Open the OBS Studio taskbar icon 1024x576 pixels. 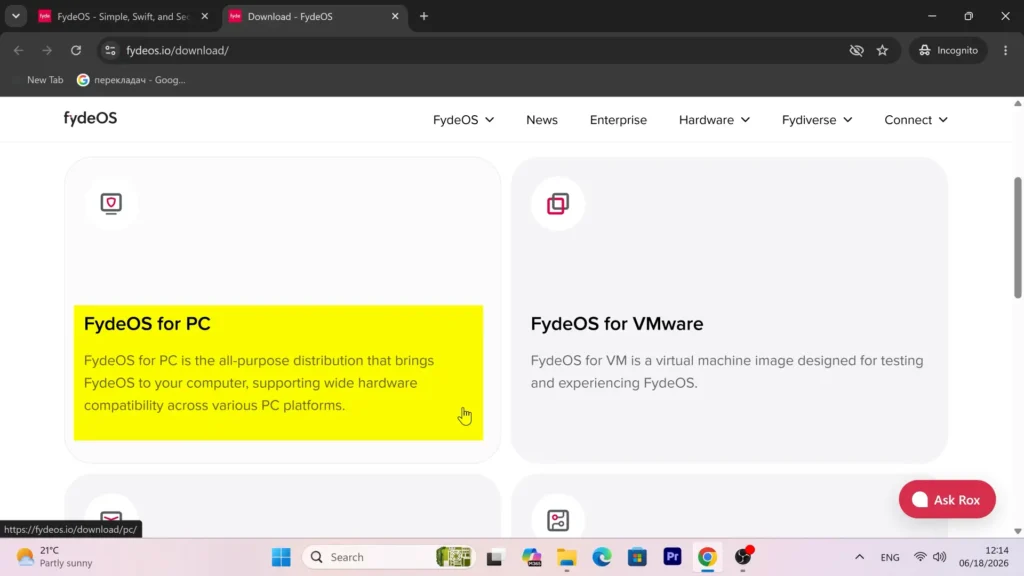point(743,557)
